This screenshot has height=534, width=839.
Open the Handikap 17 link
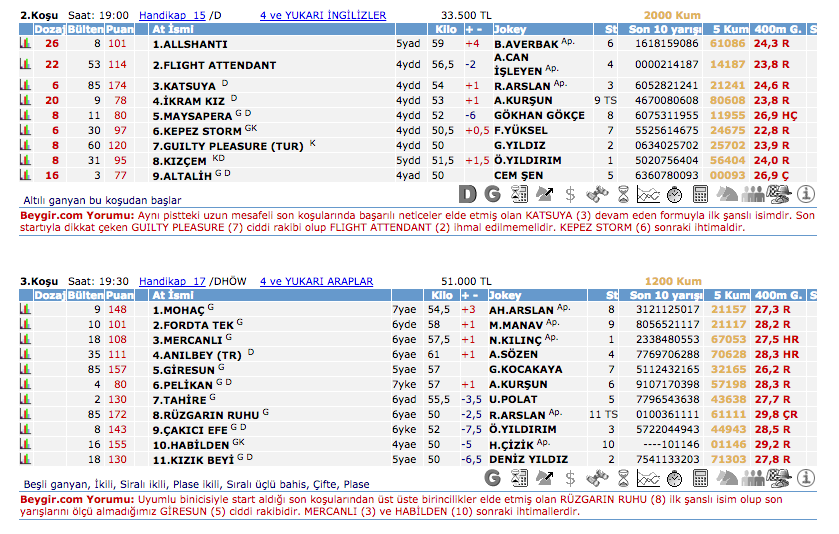[x=172, y=282]
